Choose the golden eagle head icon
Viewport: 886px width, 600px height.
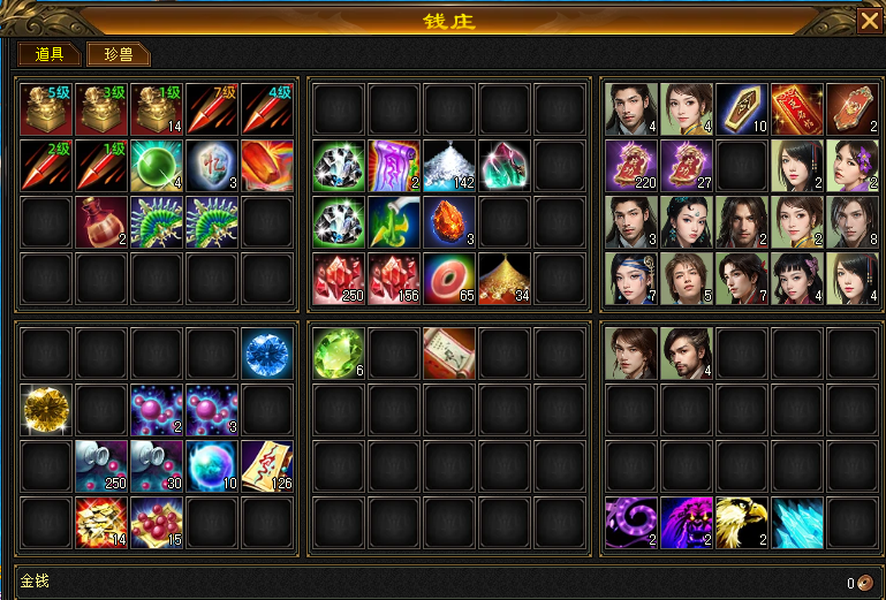coord(742,523)
